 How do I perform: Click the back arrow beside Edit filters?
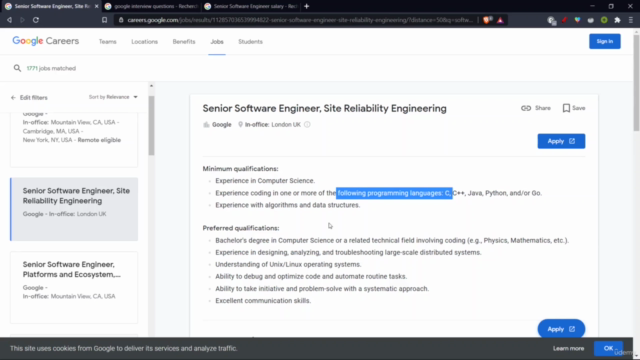coord(13,98)
